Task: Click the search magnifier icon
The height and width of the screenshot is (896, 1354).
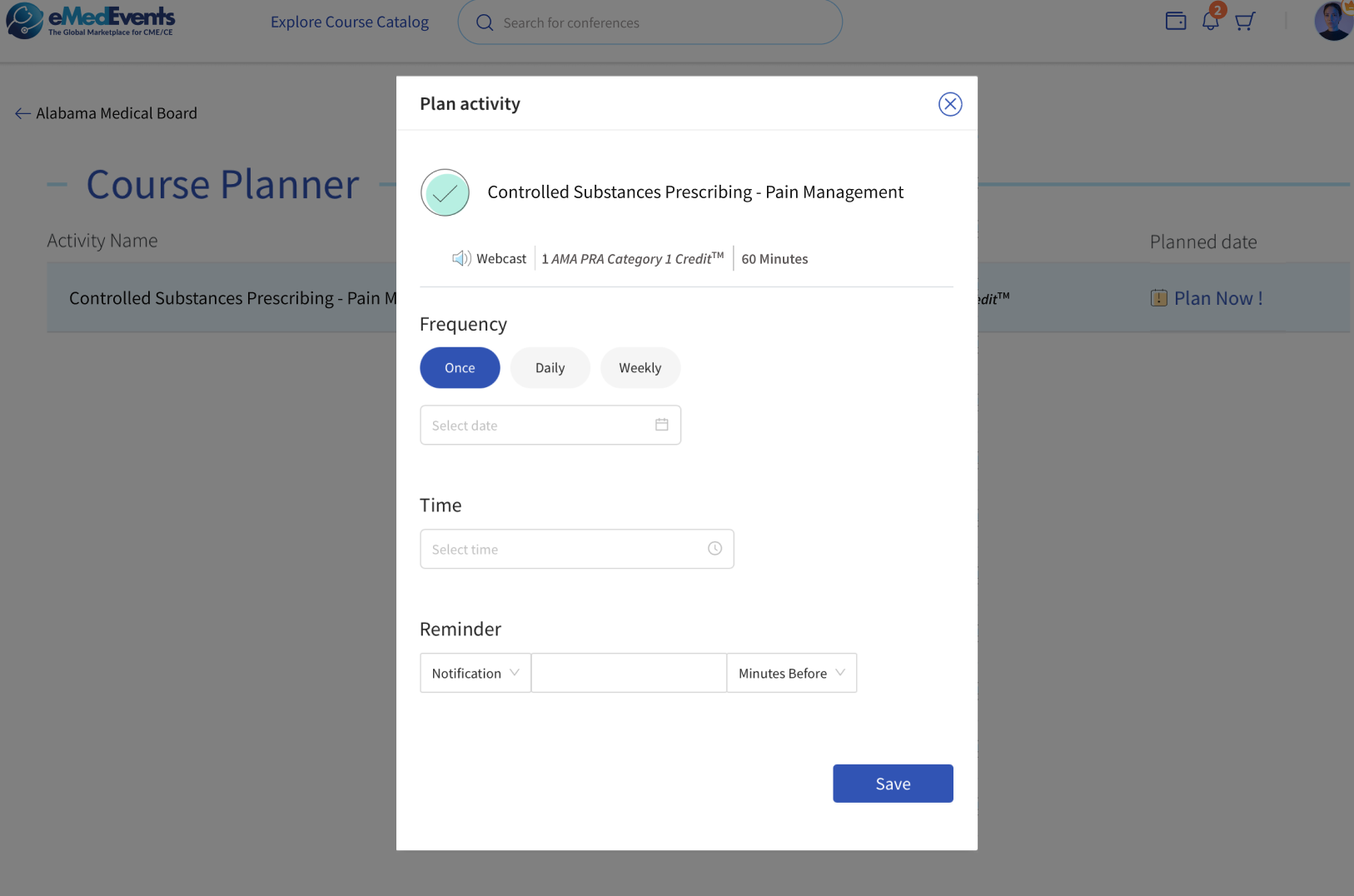Action: coord(485,22)
